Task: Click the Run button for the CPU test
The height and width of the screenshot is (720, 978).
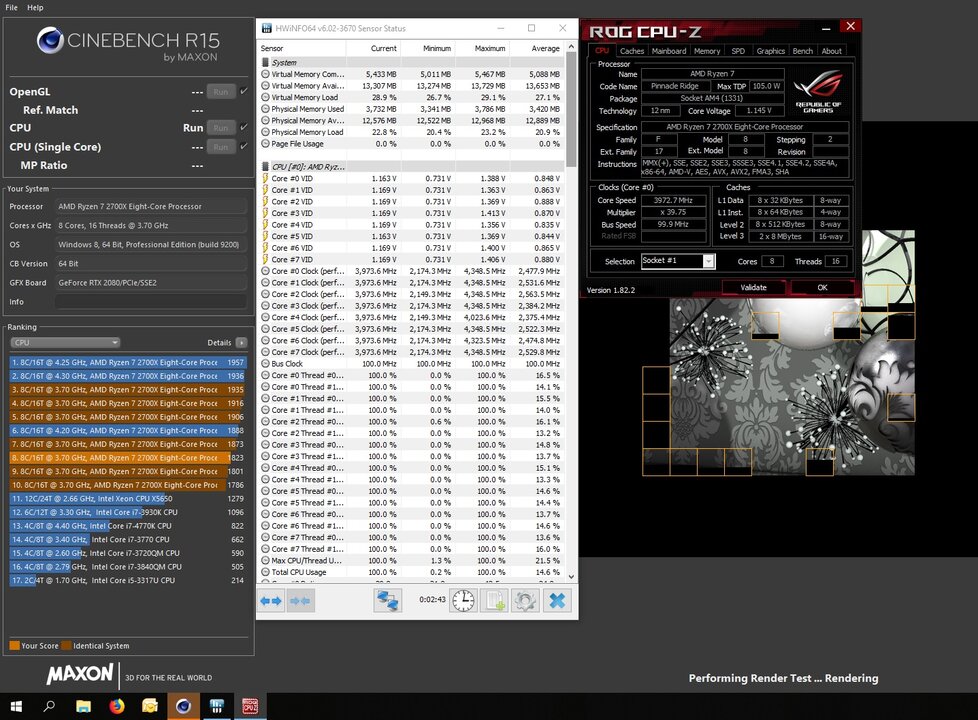Action: coord(221,128)
